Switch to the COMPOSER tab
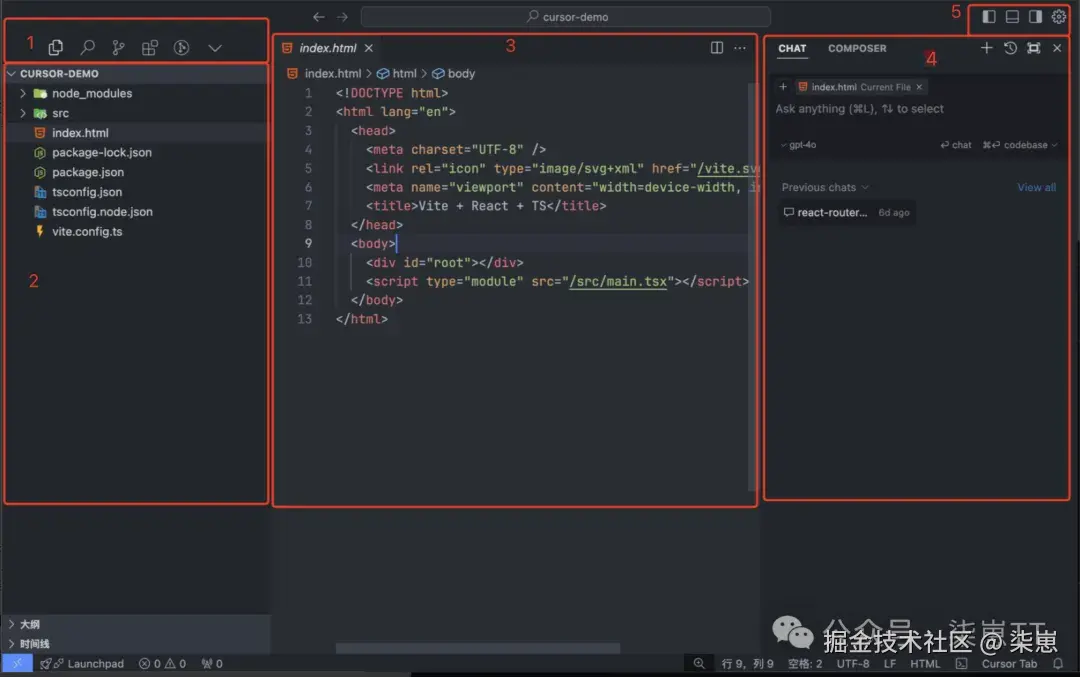 [x=857, y=48]
